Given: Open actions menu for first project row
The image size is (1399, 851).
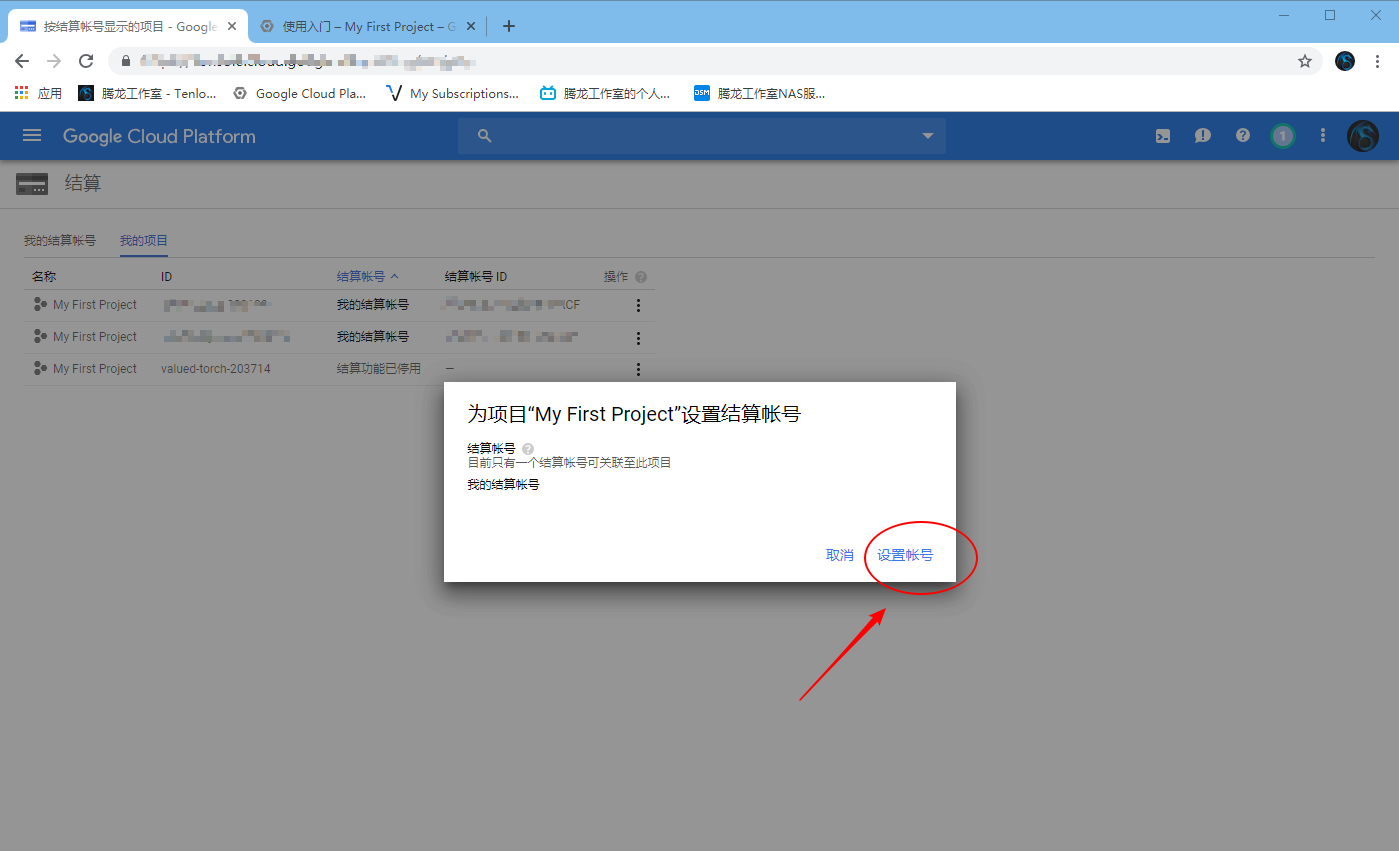Looking at the screenshot, I should click(639, 306).
